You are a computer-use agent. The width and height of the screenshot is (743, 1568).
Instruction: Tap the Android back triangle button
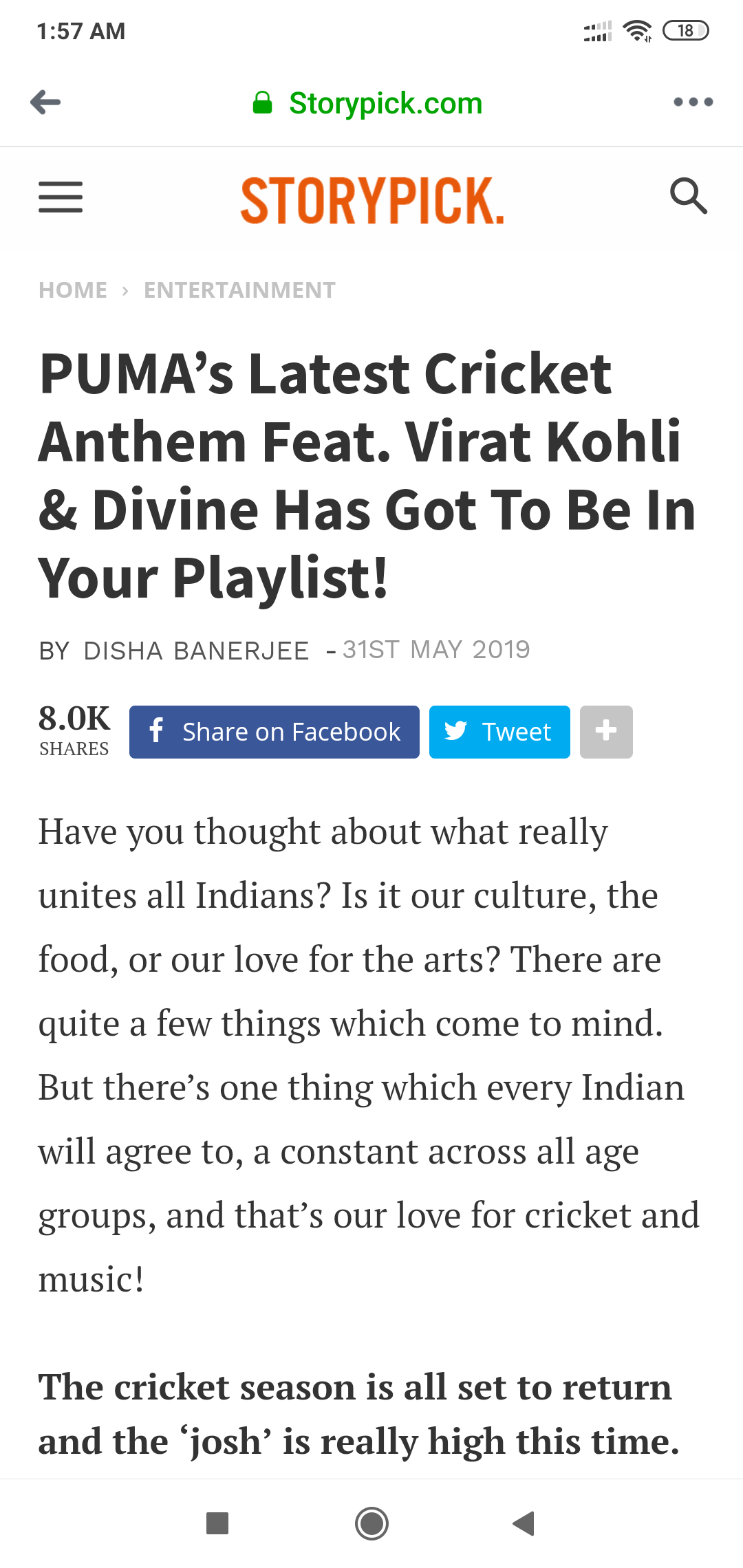[x=524, y=1523]
